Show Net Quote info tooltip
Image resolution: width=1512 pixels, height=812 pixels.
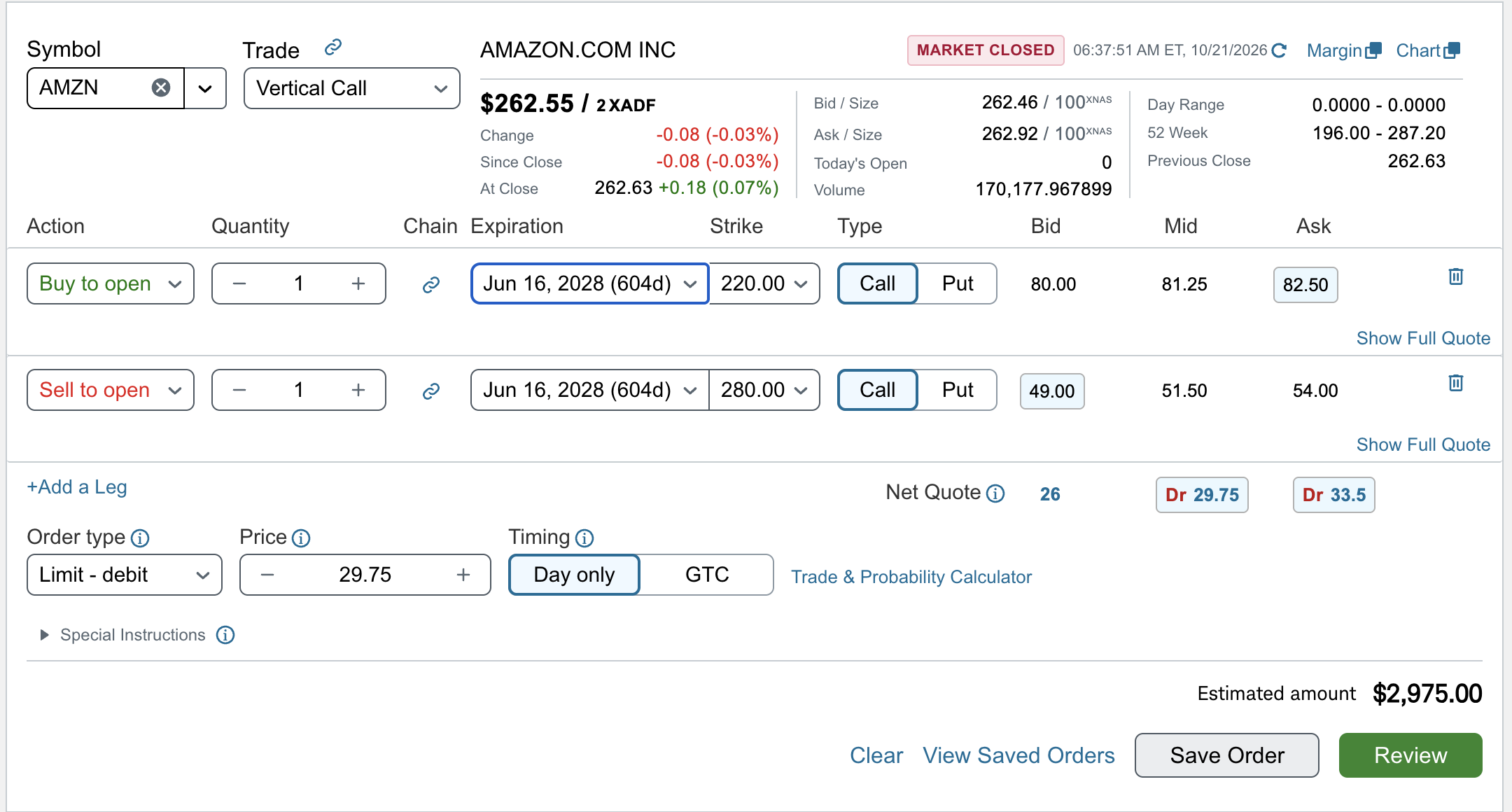click(x=995, y=493)
